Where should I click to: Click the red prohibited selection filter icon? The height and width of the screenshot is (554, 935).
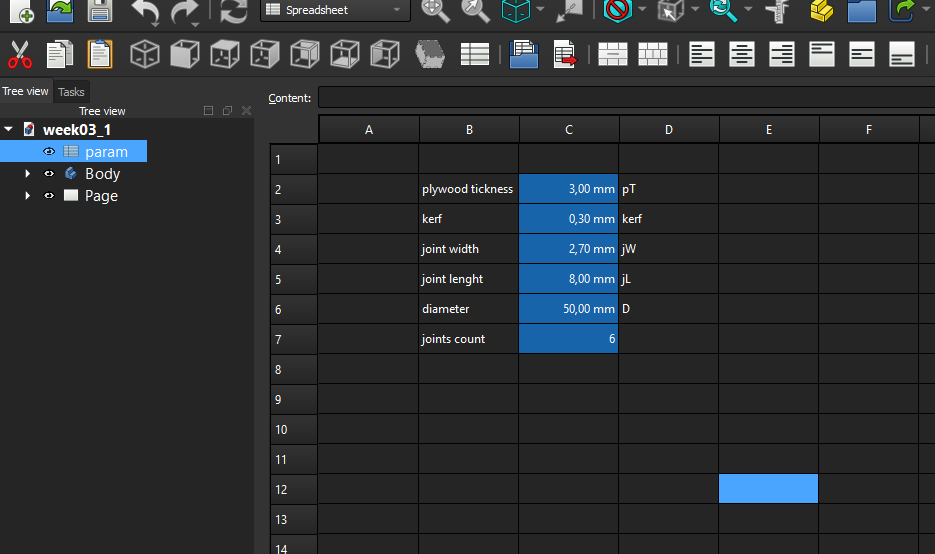[618, 10]
